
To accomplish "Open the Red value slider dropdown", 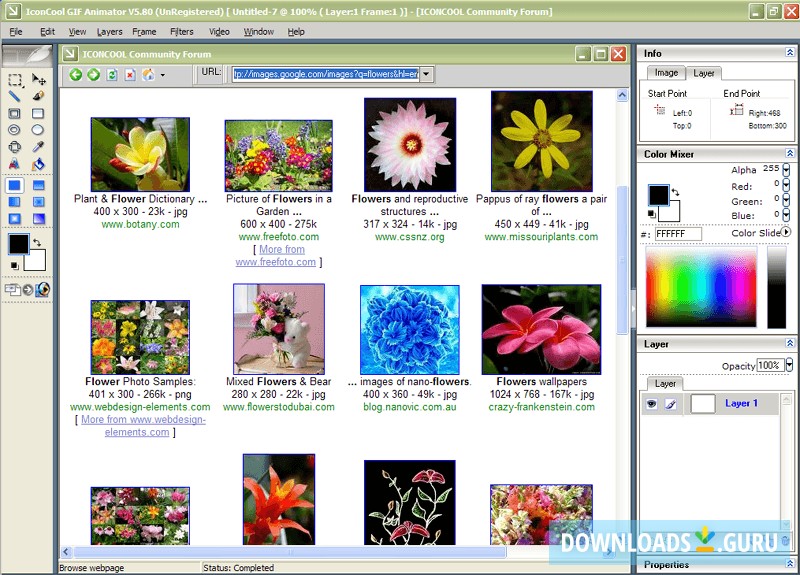I will 786,185.
